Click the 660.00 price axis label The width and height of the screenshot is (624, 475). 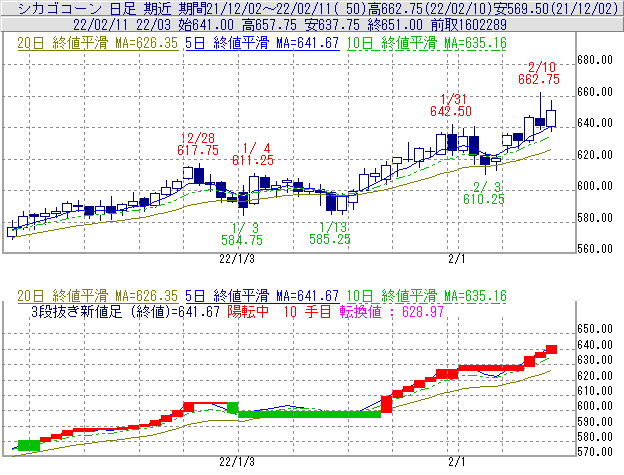click(595, 92)
